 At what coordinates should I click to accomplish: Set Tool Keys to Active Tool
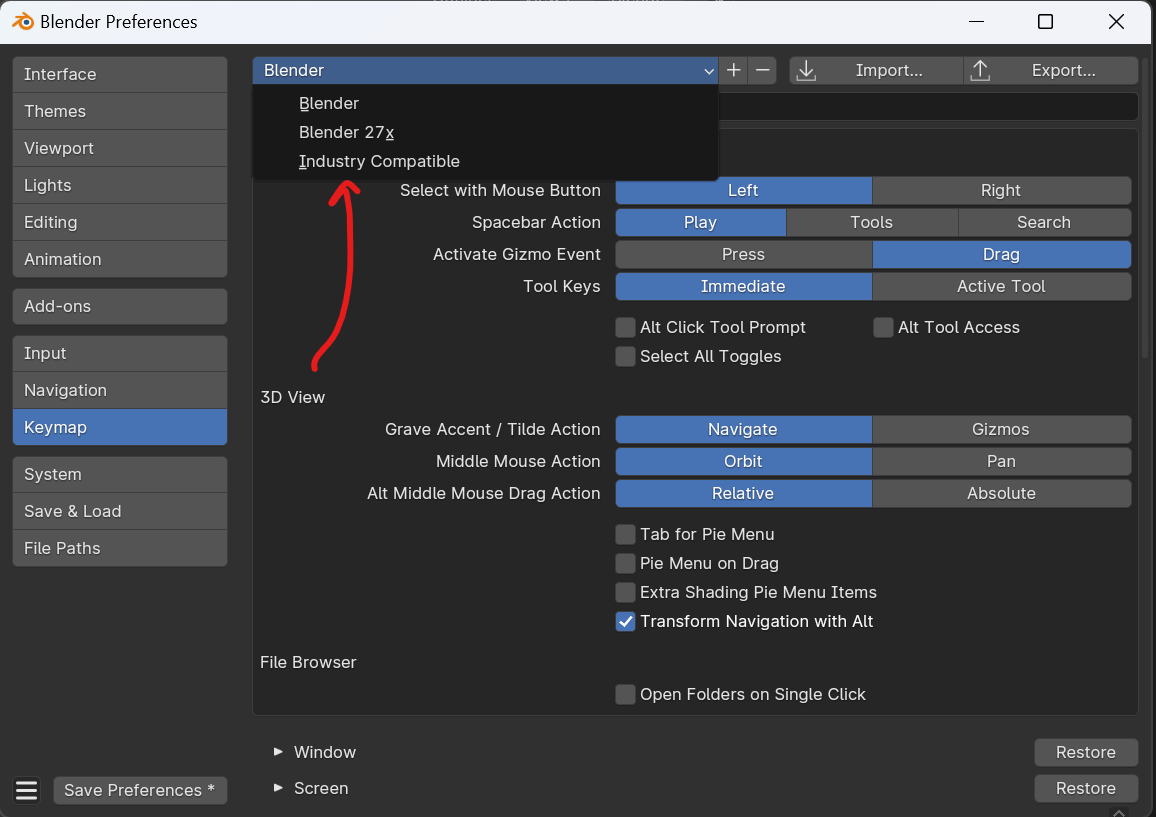coord(1001,287)
